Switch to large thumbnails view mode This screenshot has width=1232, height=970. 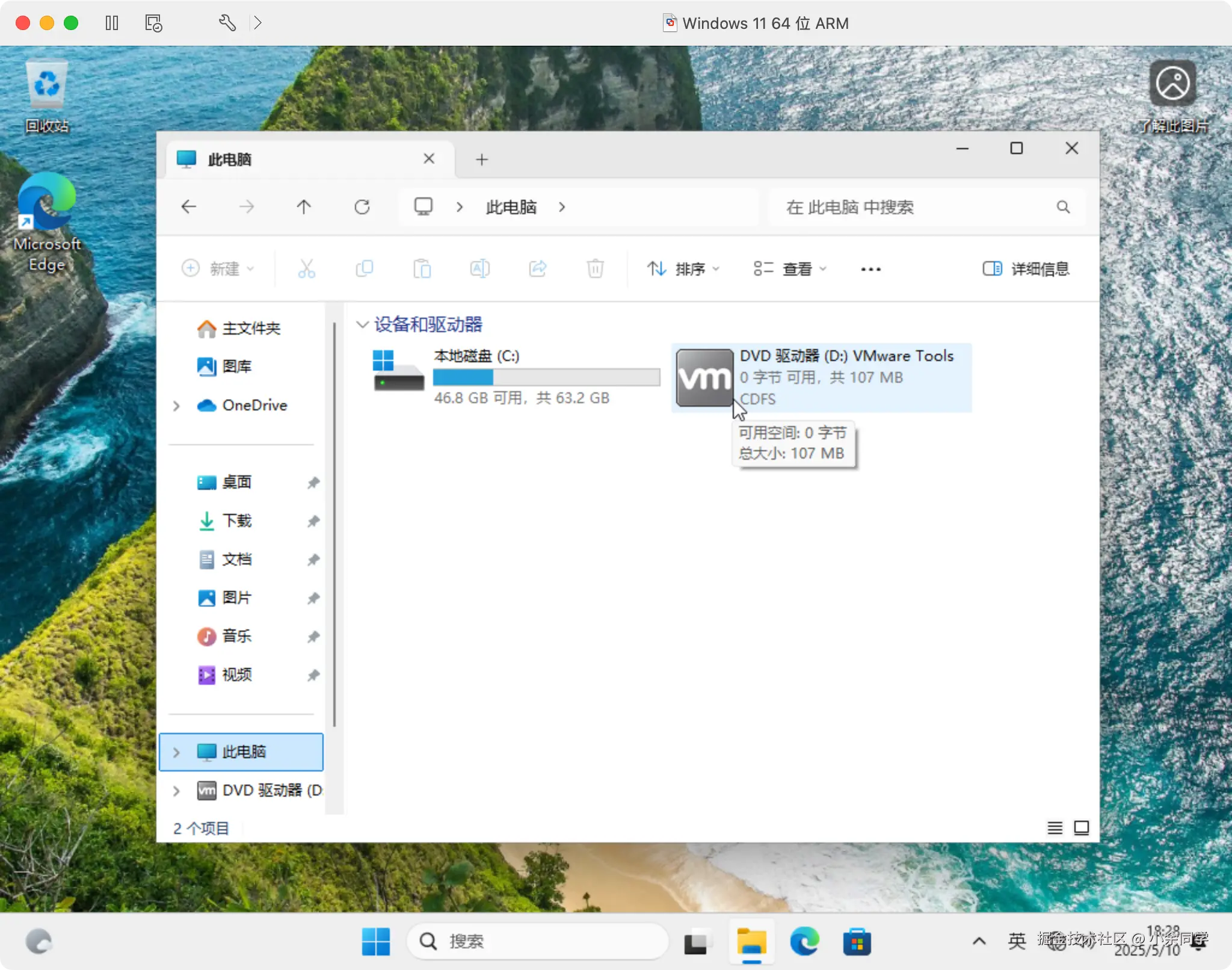[1081, 828]
